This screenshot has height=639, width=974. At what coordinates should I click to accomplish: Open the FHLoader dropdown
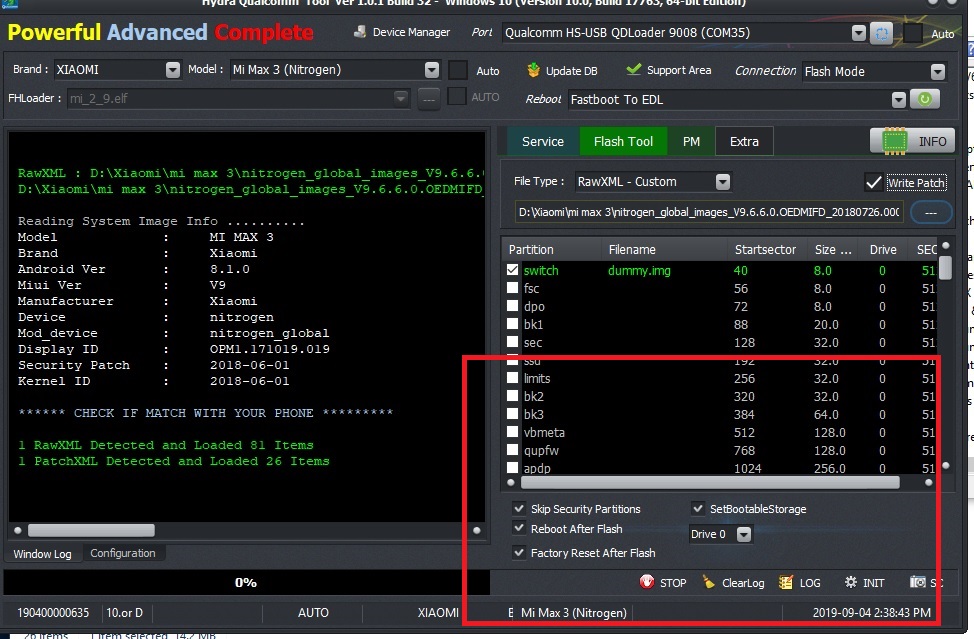(401, 97)
